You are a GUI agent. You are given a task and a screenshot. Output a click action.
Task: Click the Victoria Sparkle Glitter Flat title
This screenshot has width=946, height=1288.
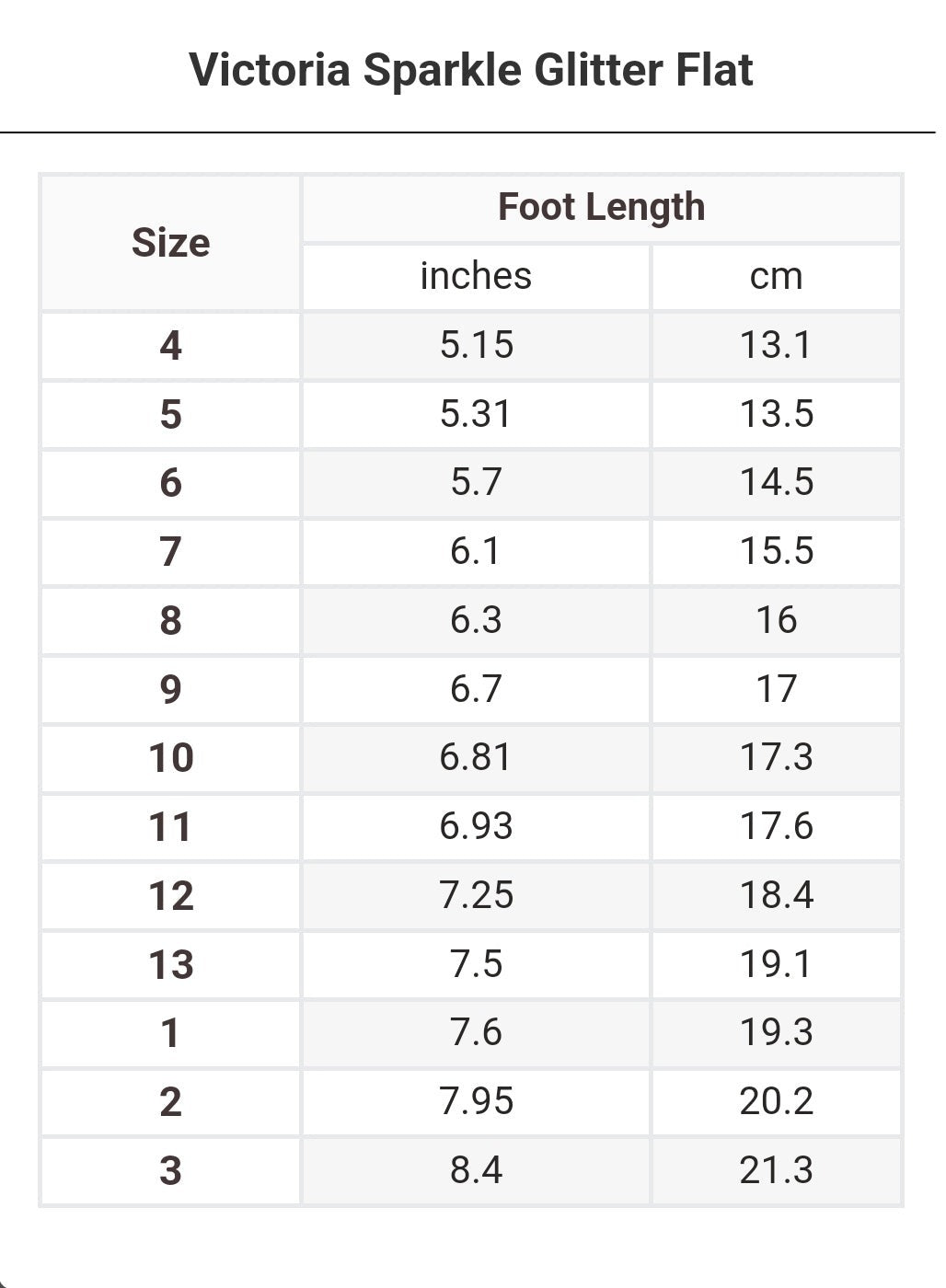pyautogui.click(x=471, y=71)
